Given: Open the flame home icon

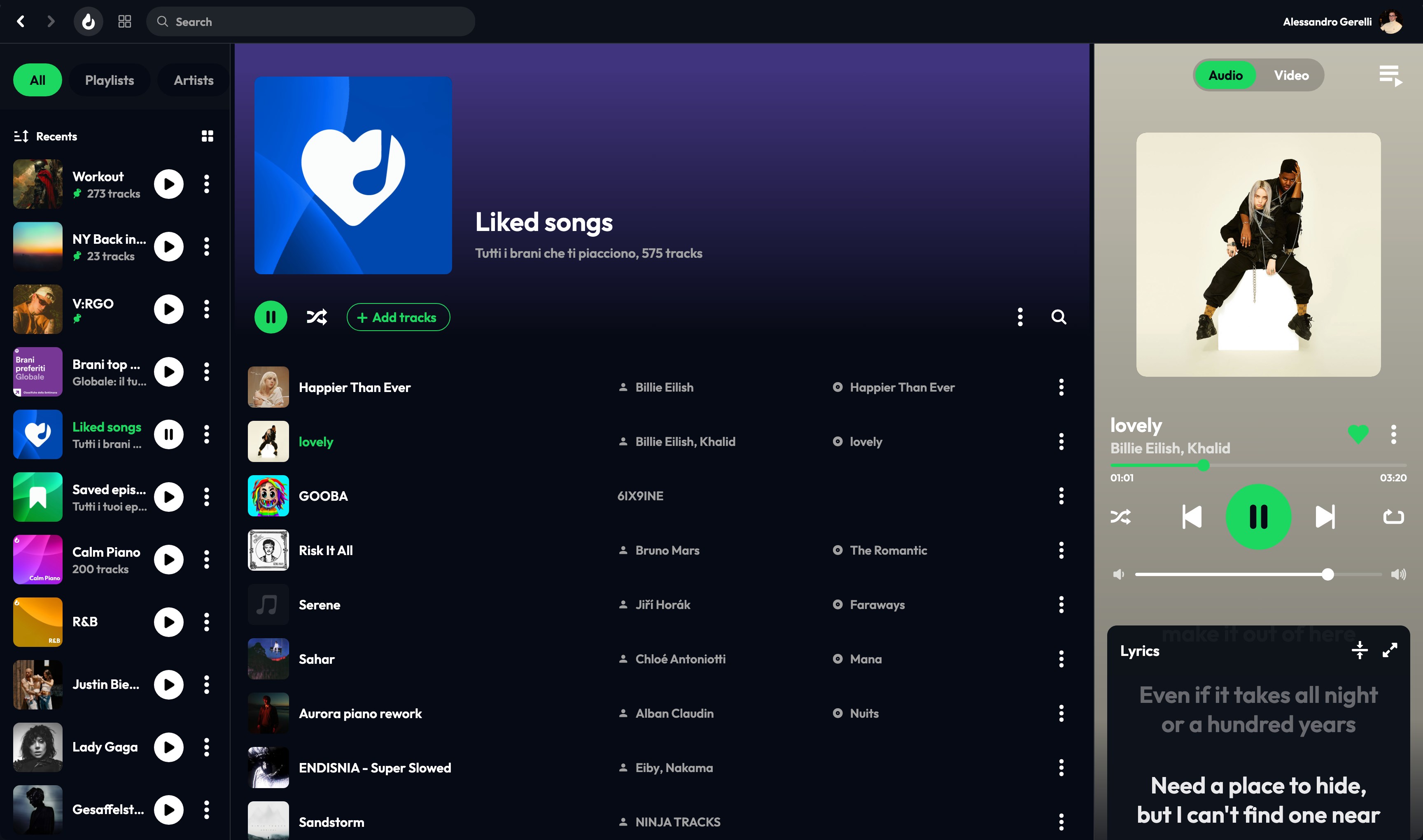Looking at the screenshot, I should (88, 21).
